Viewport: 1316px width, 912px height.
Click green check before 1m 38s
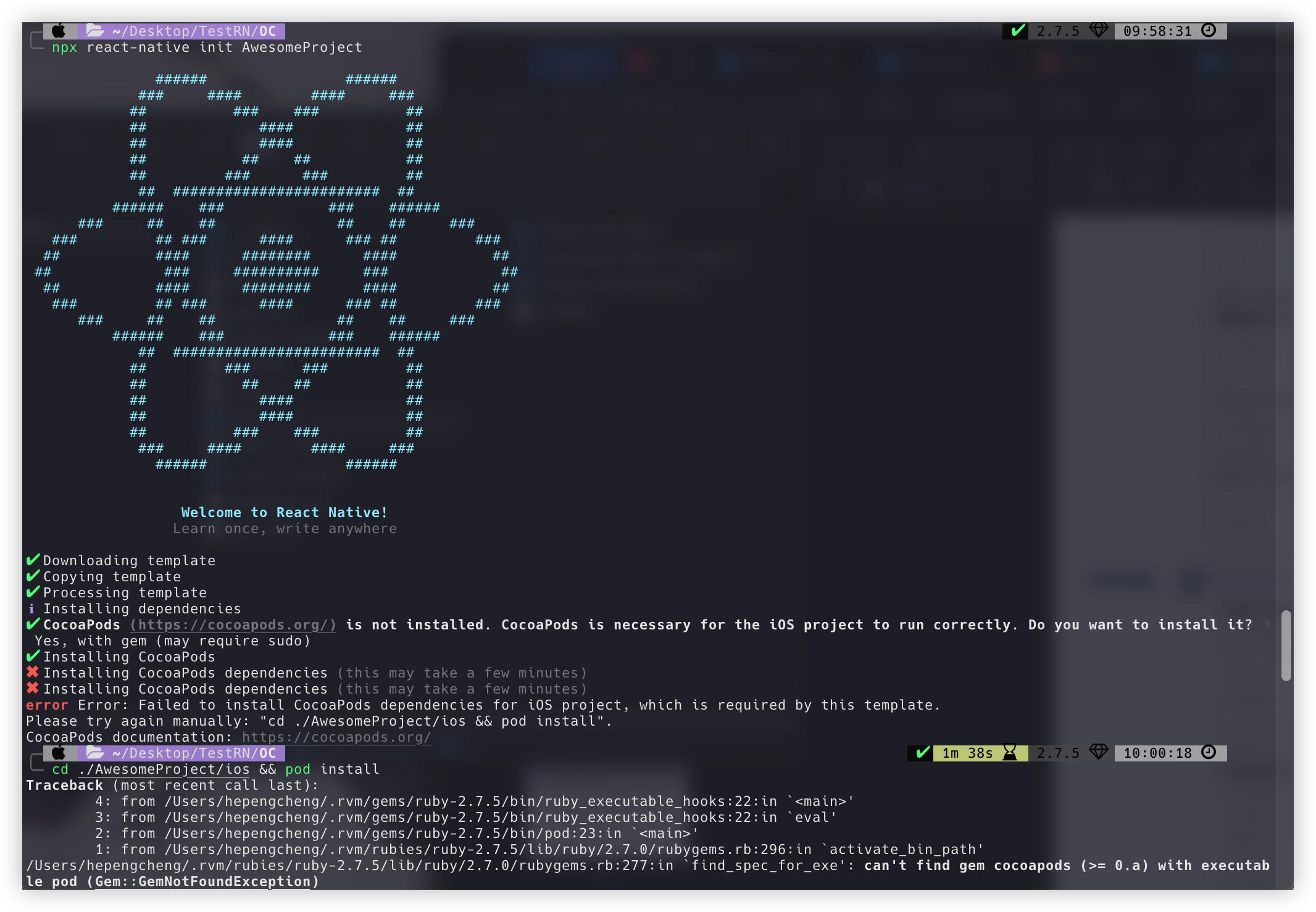pyautogui.click(x=923, y=752)
